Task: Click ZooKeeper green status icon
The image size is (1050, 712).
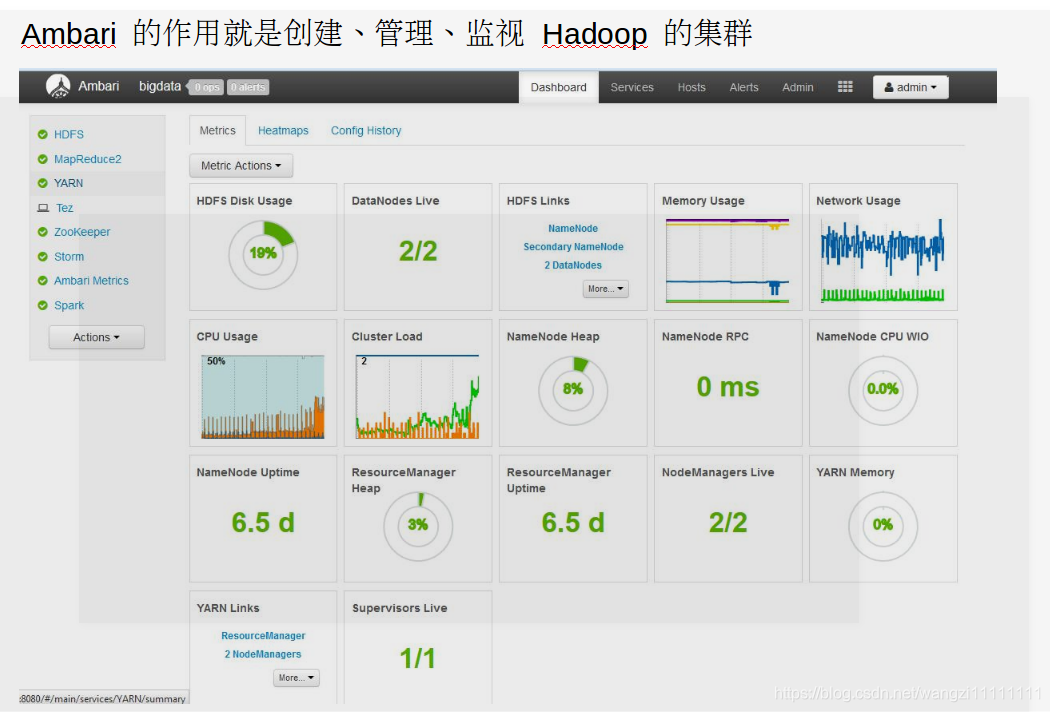Action: click(x=43, y=232)
